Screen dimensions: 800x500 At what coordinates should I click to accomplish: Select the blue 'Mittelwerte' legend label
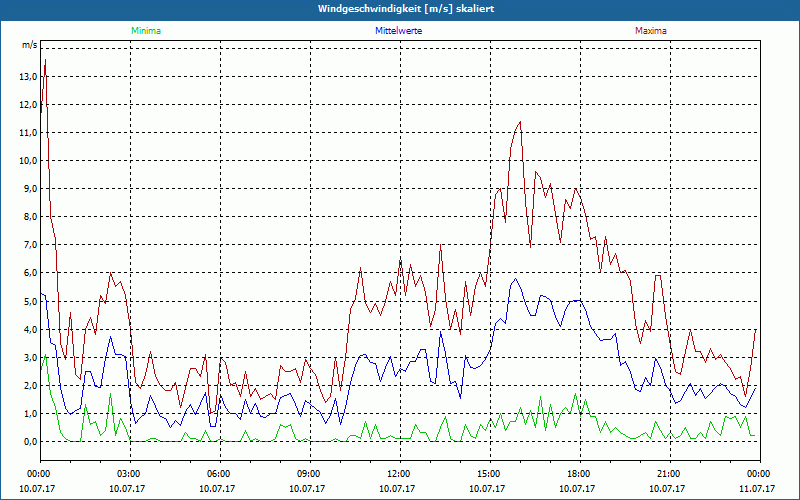(x=398, y=31)
